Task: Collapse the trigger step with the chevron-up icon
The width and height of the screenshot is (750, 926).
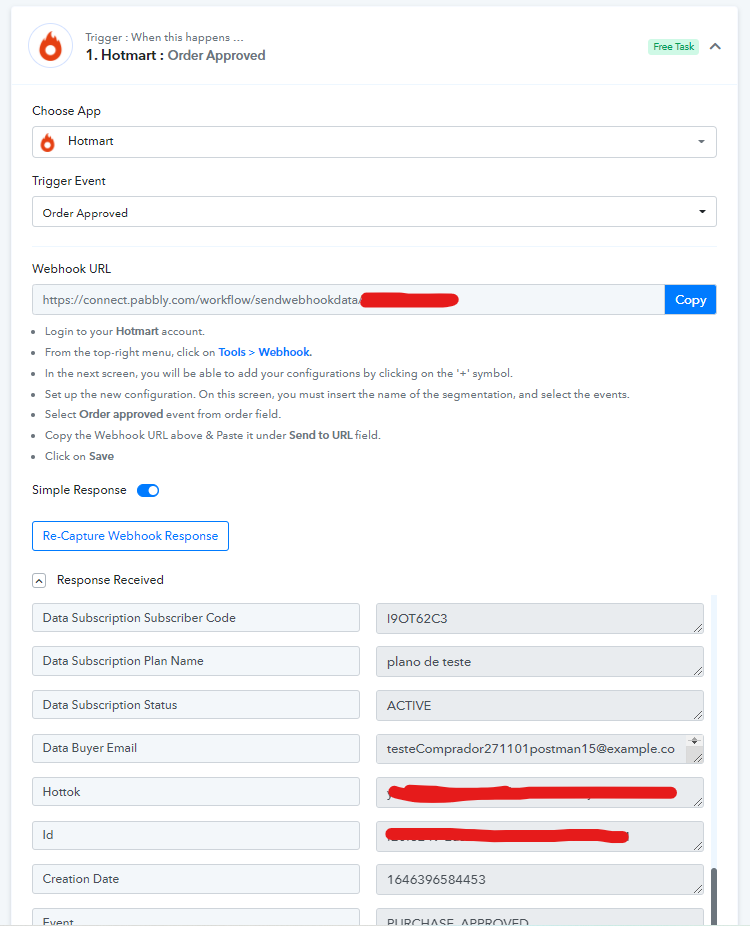Action: point(715,47)
